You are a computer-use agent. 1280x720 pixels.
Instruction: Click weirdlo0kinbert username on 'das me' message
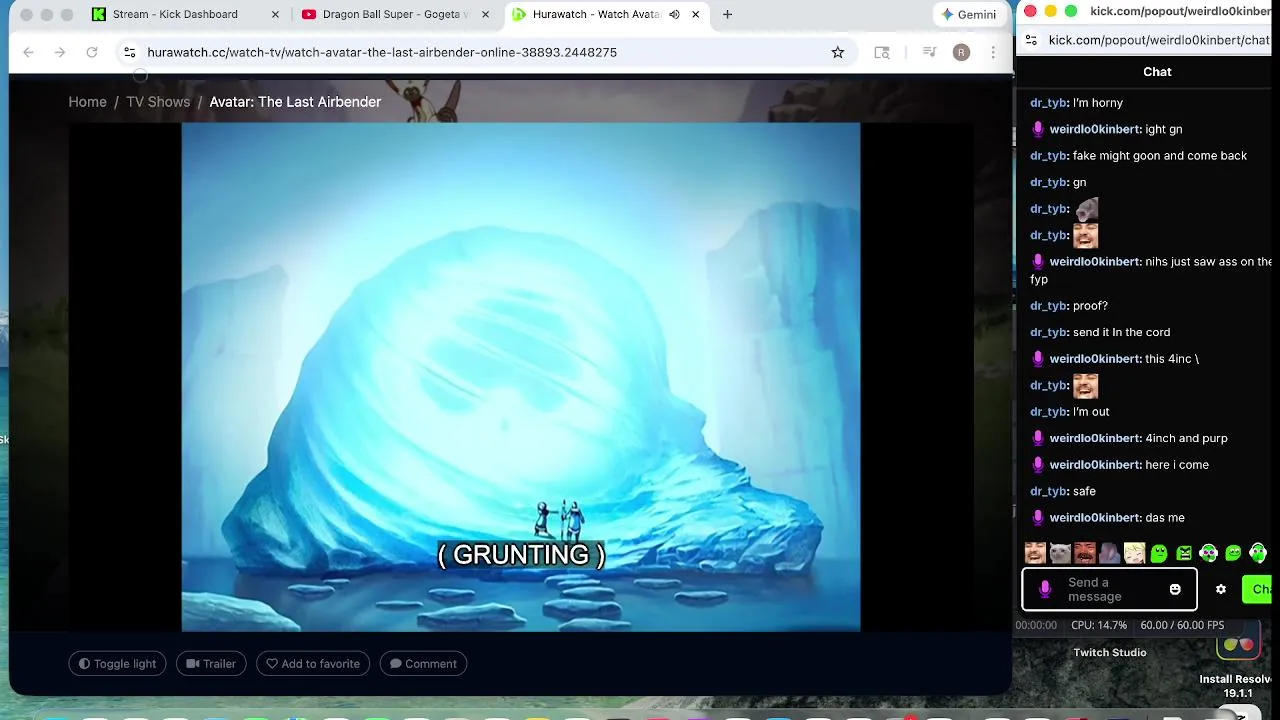click(1094, 518)
